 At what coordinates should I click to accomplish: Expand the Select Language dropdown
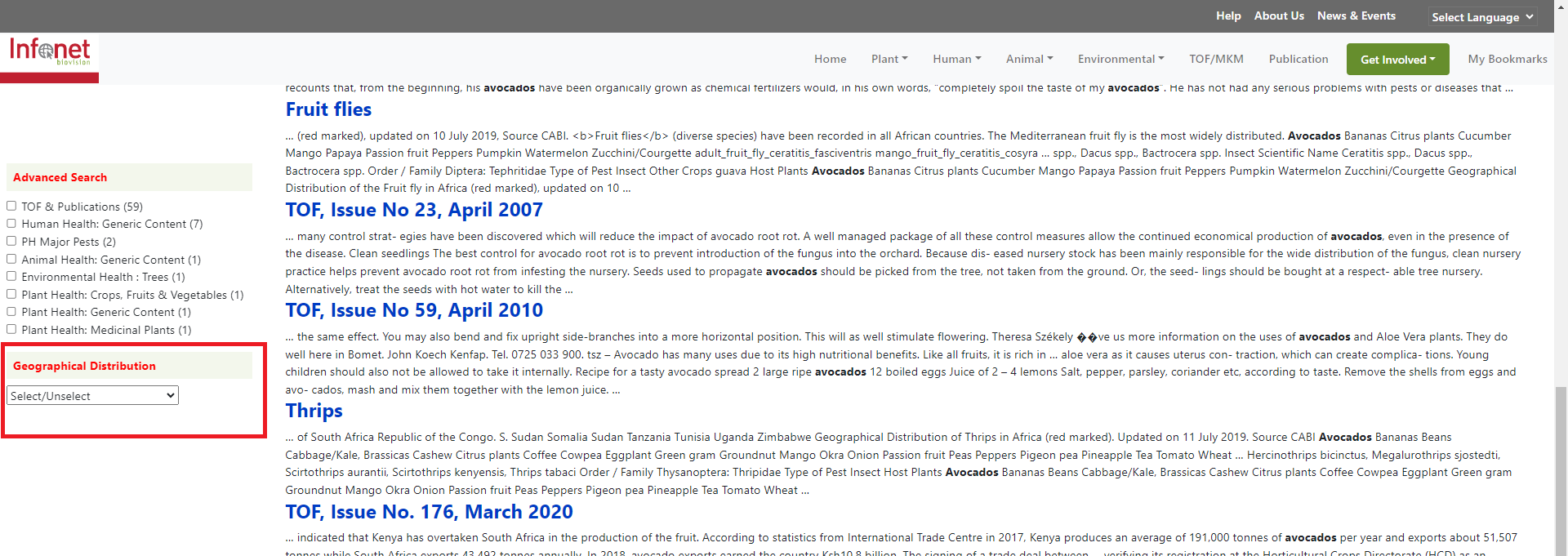pyautogui.click(x=1482, y=17)
